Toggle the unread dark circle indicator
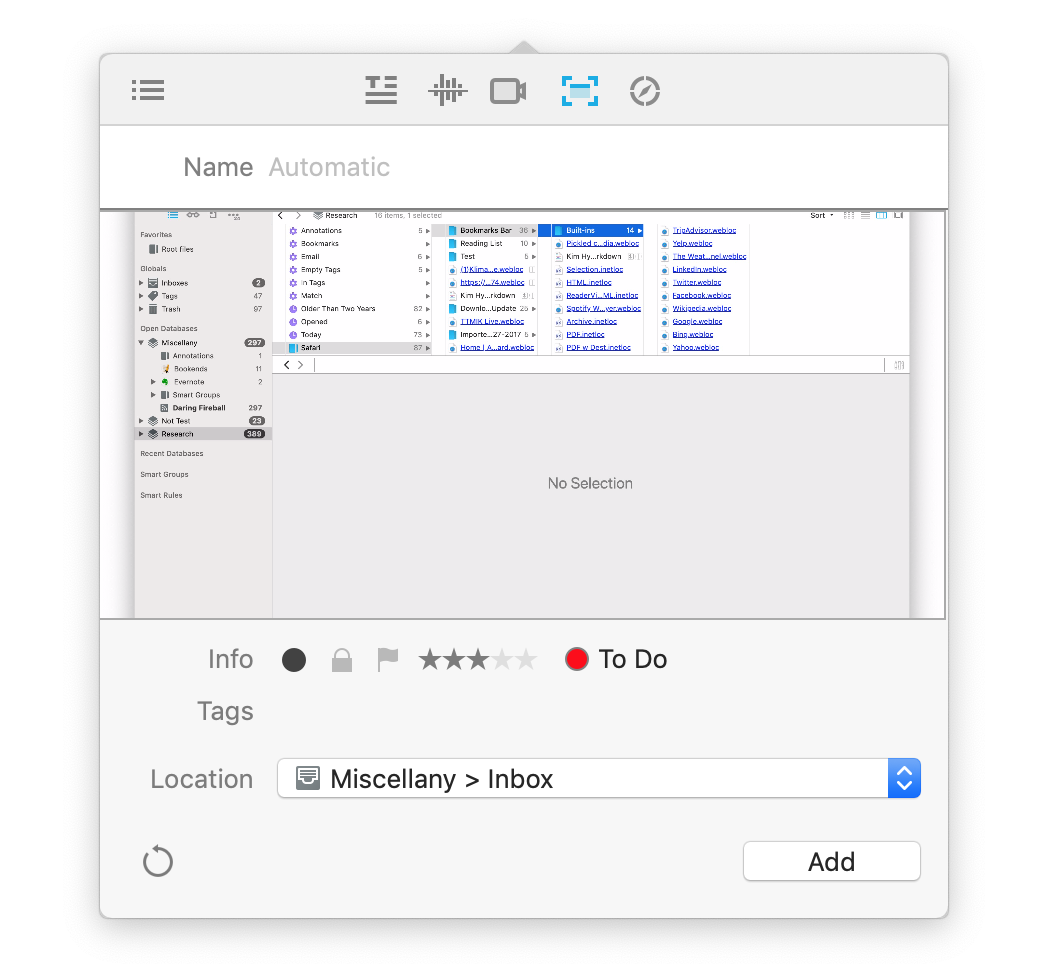1048x972 pixels. point(294,660)
